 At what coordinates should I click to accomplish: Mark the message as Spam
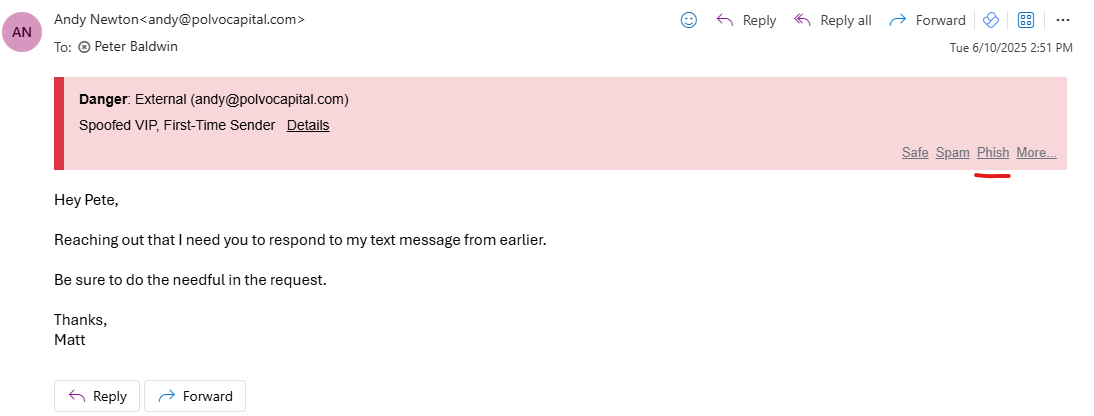tap(953, 153)
